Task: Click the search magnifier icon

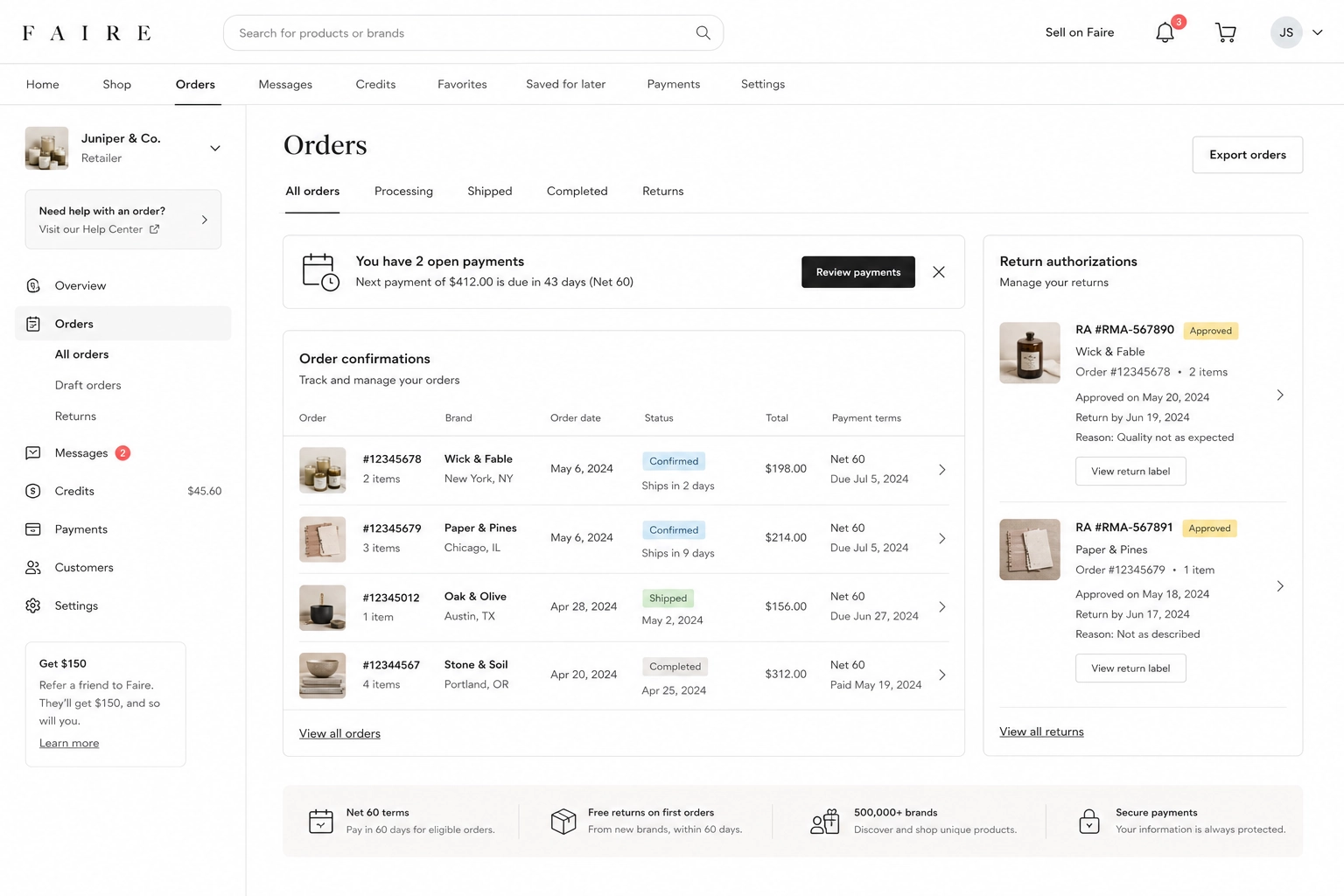Action: pyautogui.click(x=703, y=33)
